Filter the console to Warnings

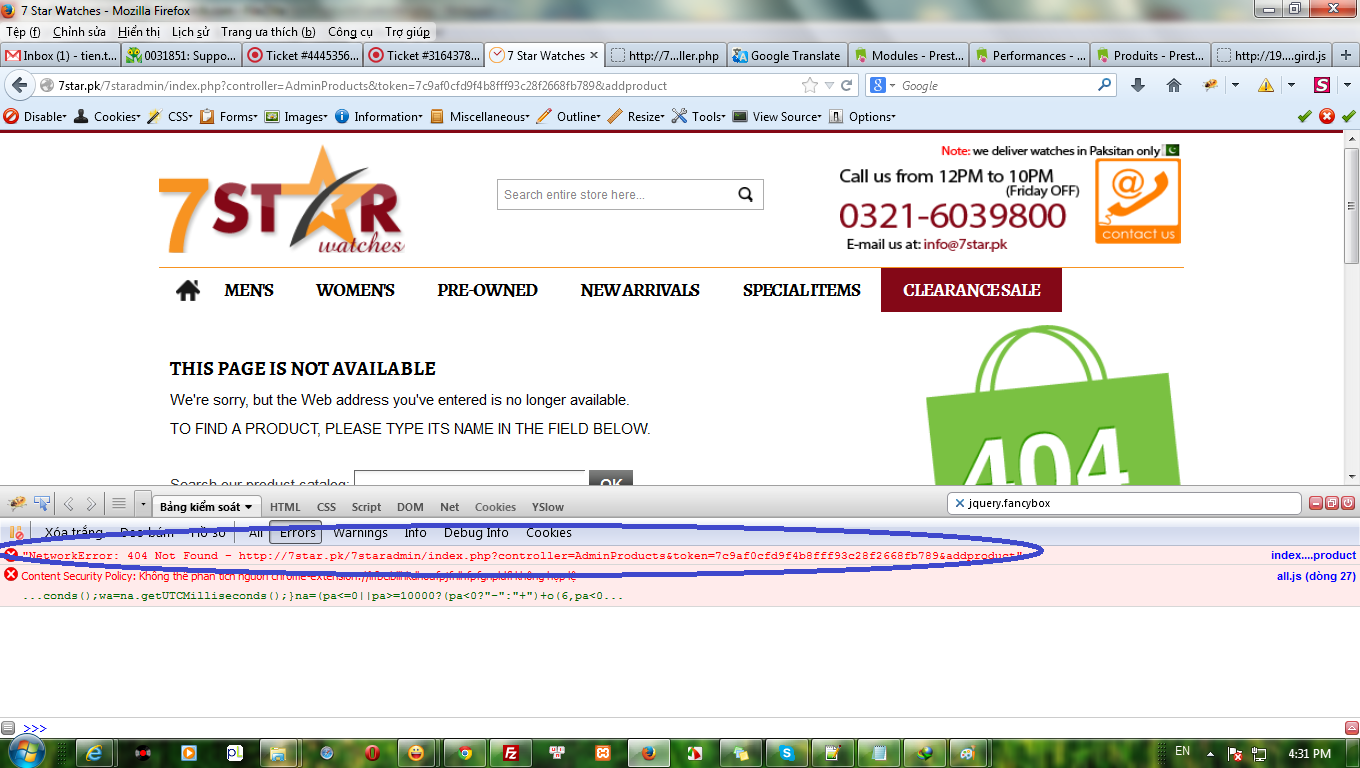click(x=360, y=533)
